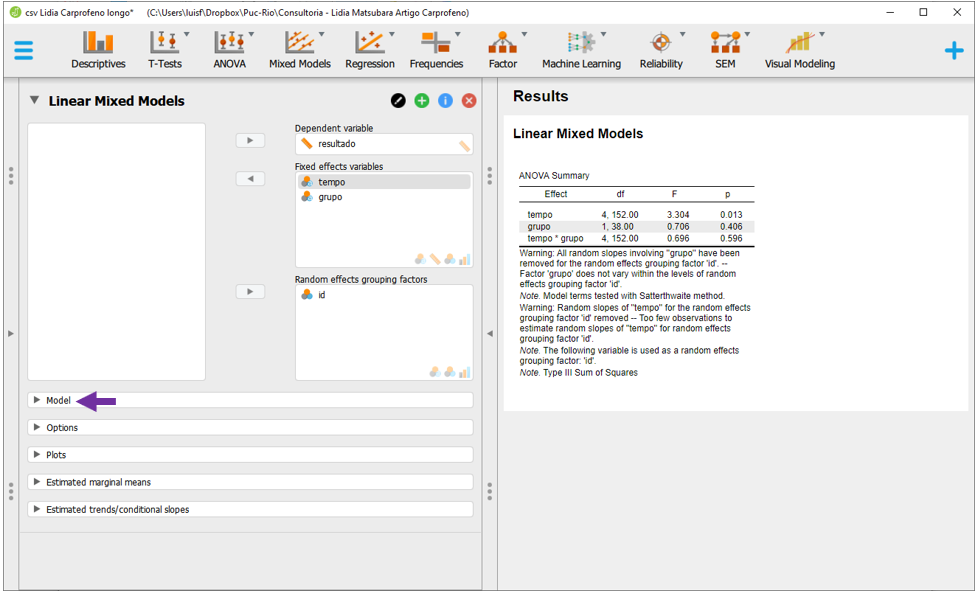This screenshot has width=980, height=594.
Task: Open the Frequencies analysis menu
Action: [x=436, y=49]
